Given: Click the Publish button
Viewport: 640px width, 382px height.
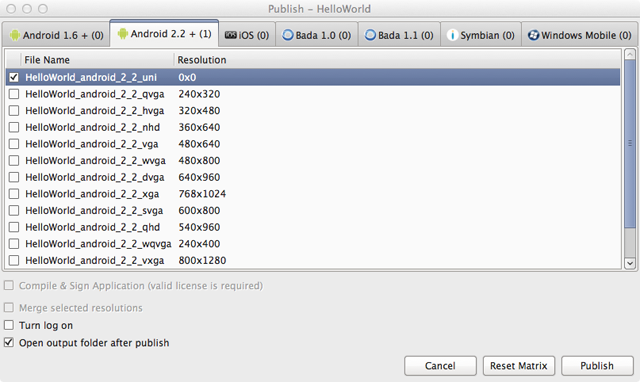Looking at the screenshot, I should coord(597,366).
